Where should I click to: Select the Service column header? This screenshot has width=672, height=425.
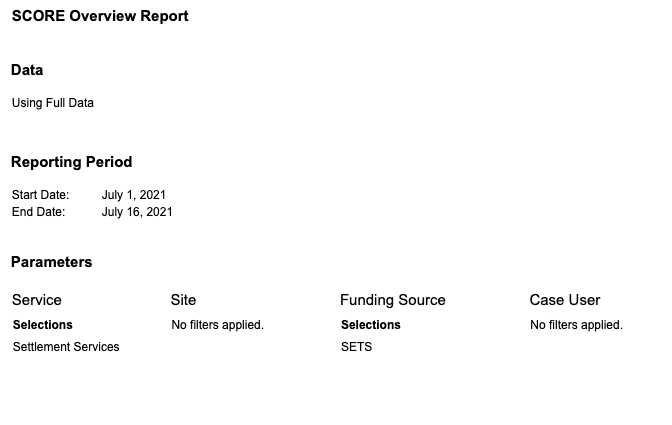[x=37, y=300]
